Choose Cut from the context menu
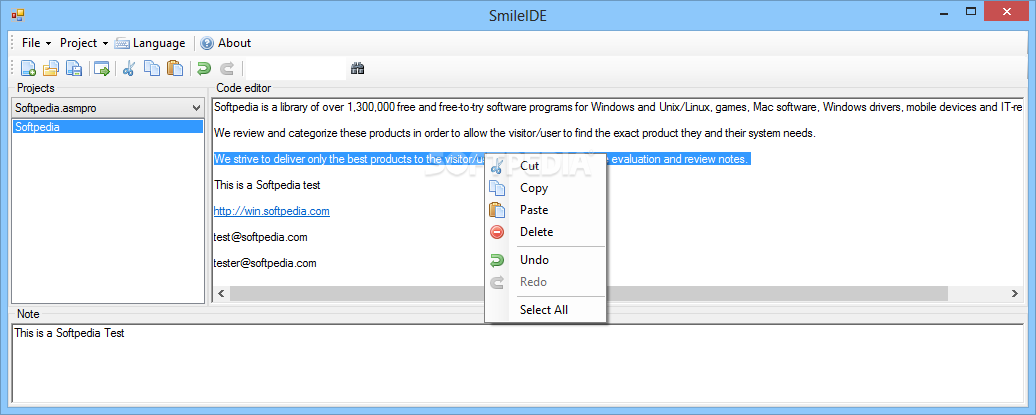The height and width of the screenshot is (415, 1036). (x=545, y=167)
